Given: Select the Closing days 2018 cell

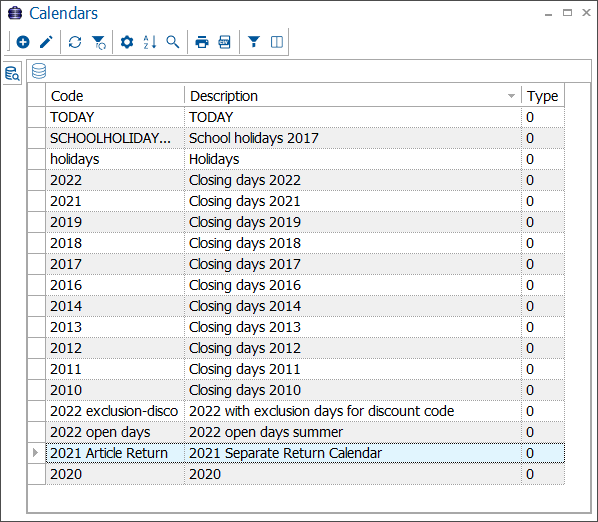Looking at the screenshot, I should (353, 243).
